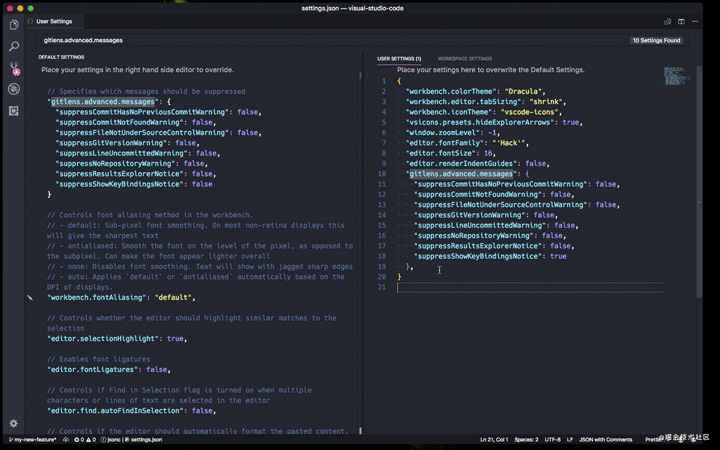Viewport: 720px width, 450px height.
Task: Switch to the WORKSPACE SETTINGS tab
Action: (x=465, y=59)
